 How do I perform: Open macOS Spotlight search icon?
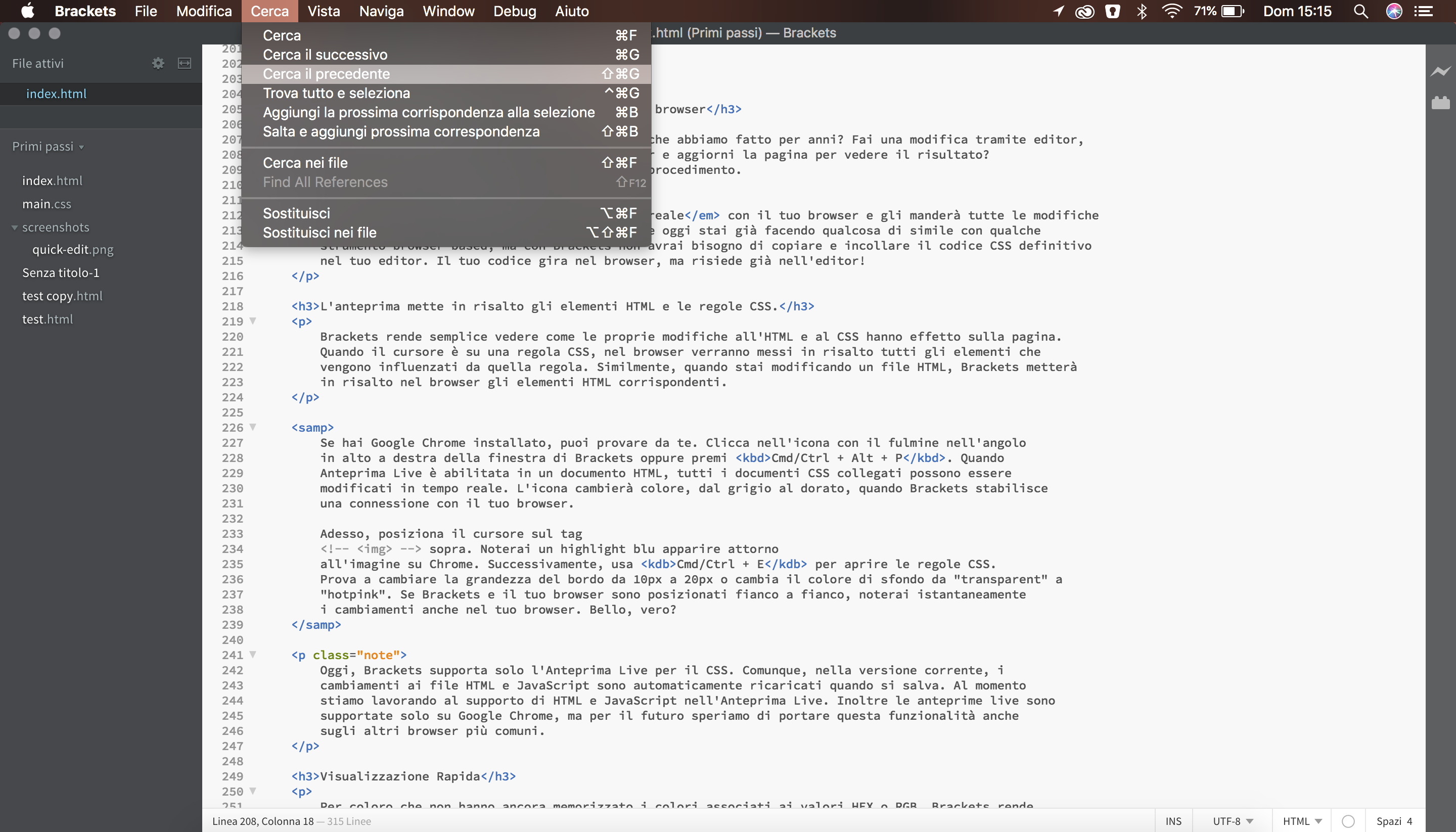click(1360, 12)
